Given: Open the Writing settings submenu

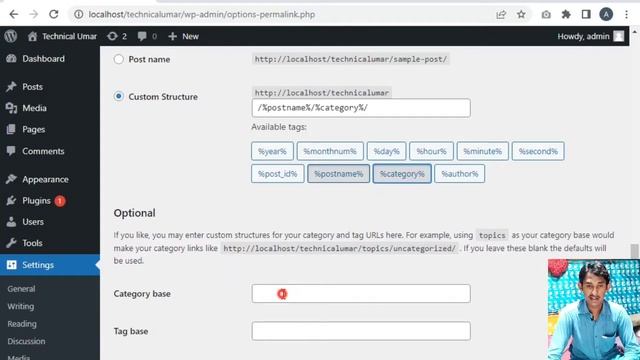Looking at the screenshot, I should click(x=20, y=306).
